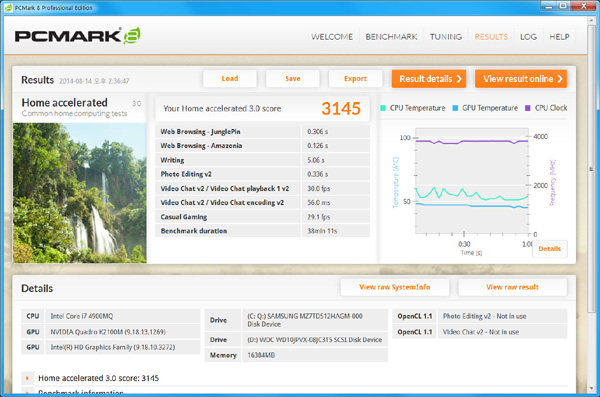
Task: Click the CPU Clock legend square
Action: [528, 108]
